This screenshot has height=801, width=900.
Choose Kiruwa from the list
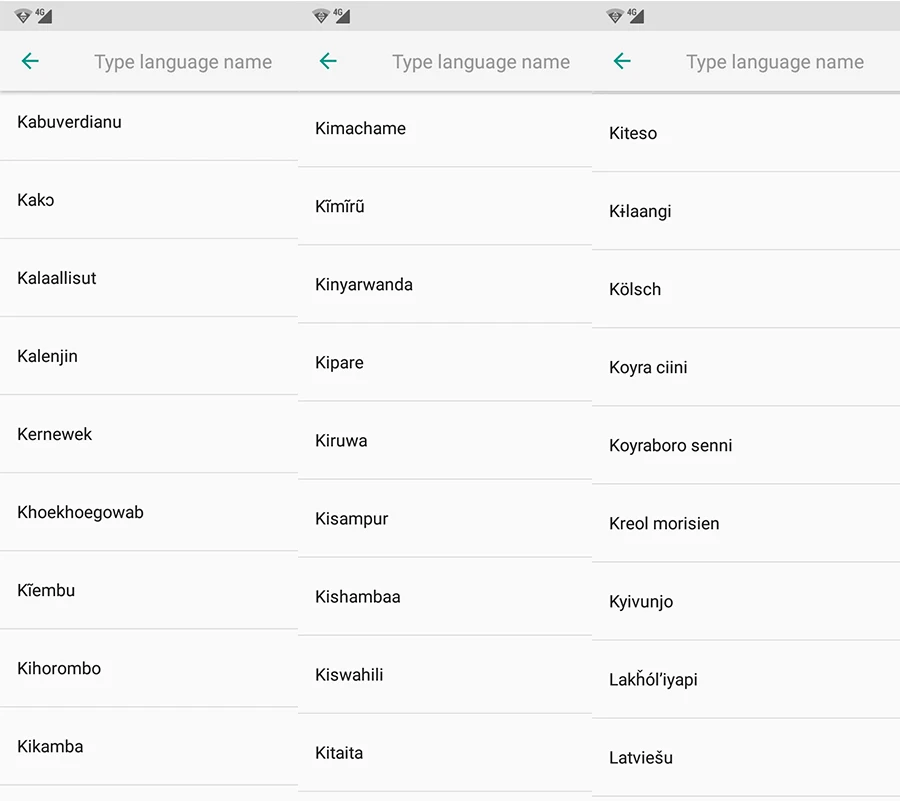pyautogui.click(x=445, y=440)
